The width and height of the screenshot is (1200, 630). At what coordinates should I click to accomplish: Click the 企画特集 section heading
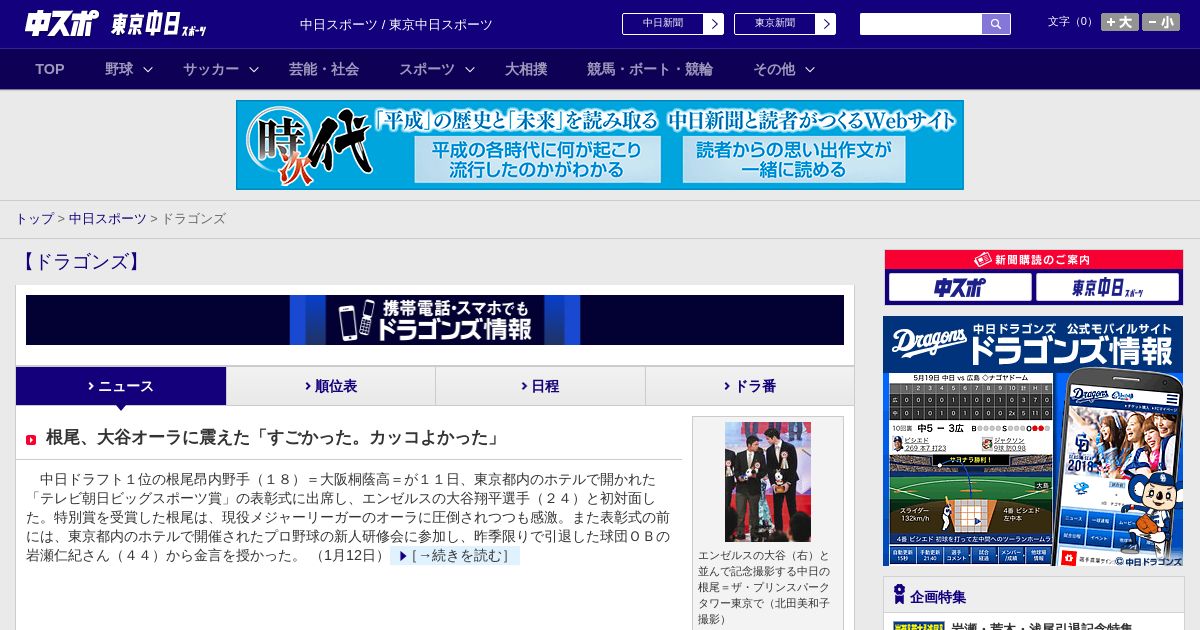[938, 597]
